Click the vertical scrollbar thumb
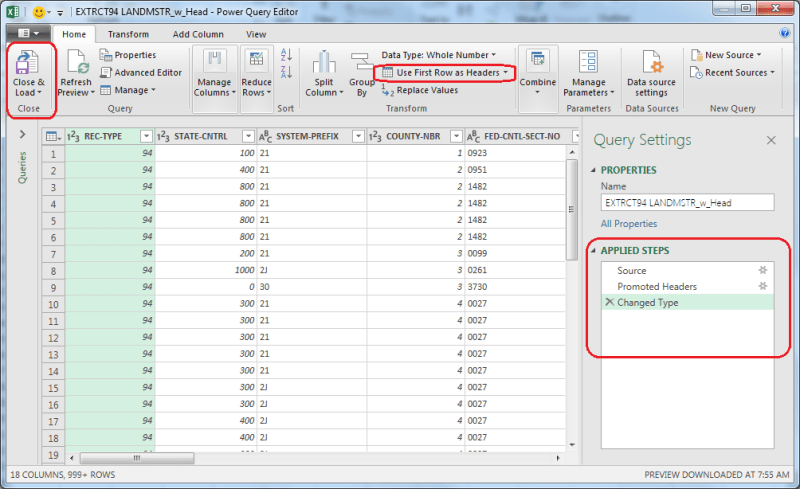 [571, 209]
